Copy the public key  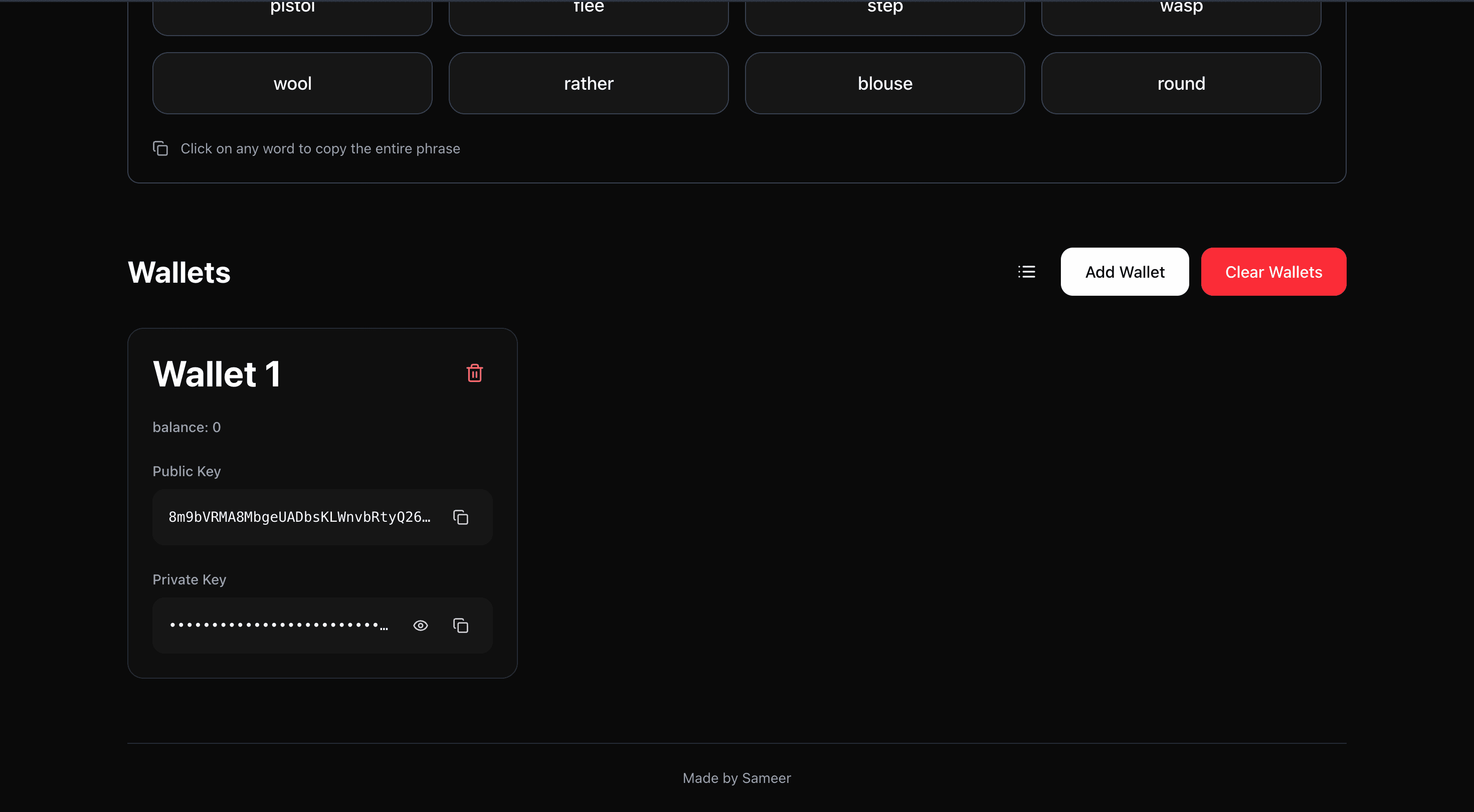461,517
